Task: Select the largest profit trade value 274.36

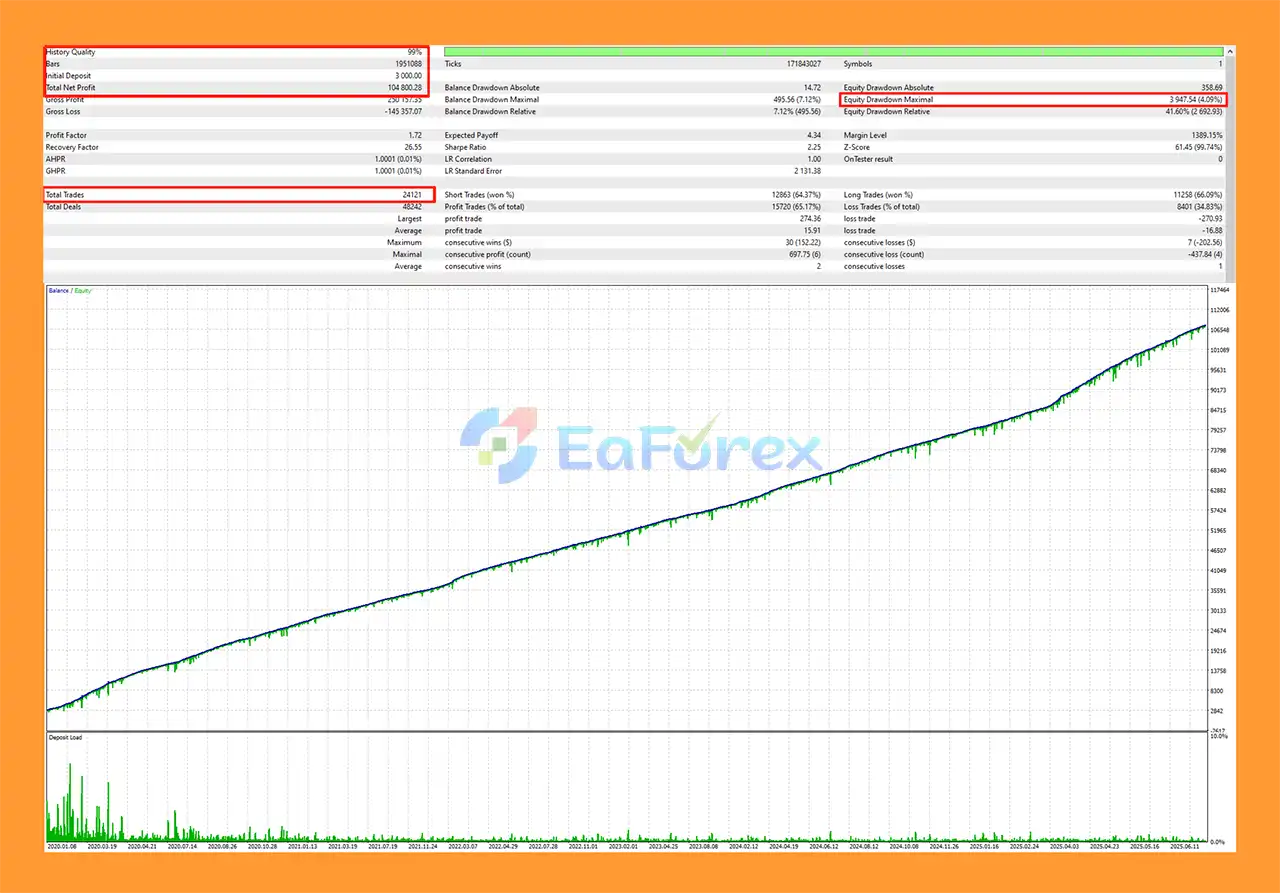Action: click(811, 219)
